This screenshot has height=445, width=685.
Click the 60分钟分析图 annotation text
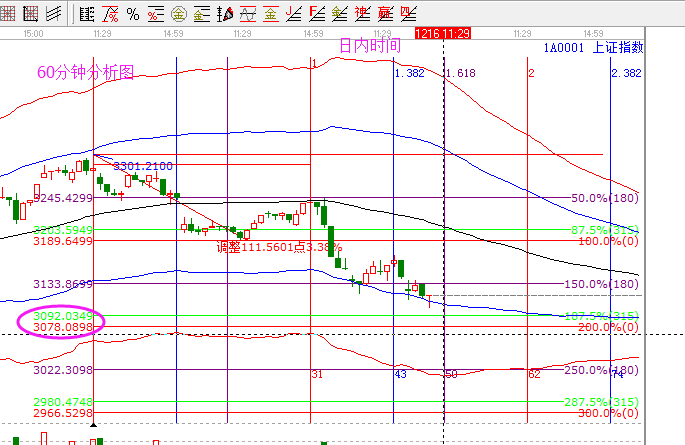pos(86,72)
